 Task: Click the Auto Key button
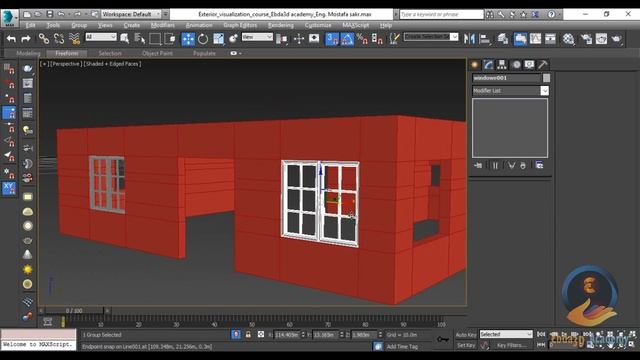(466, 335)
